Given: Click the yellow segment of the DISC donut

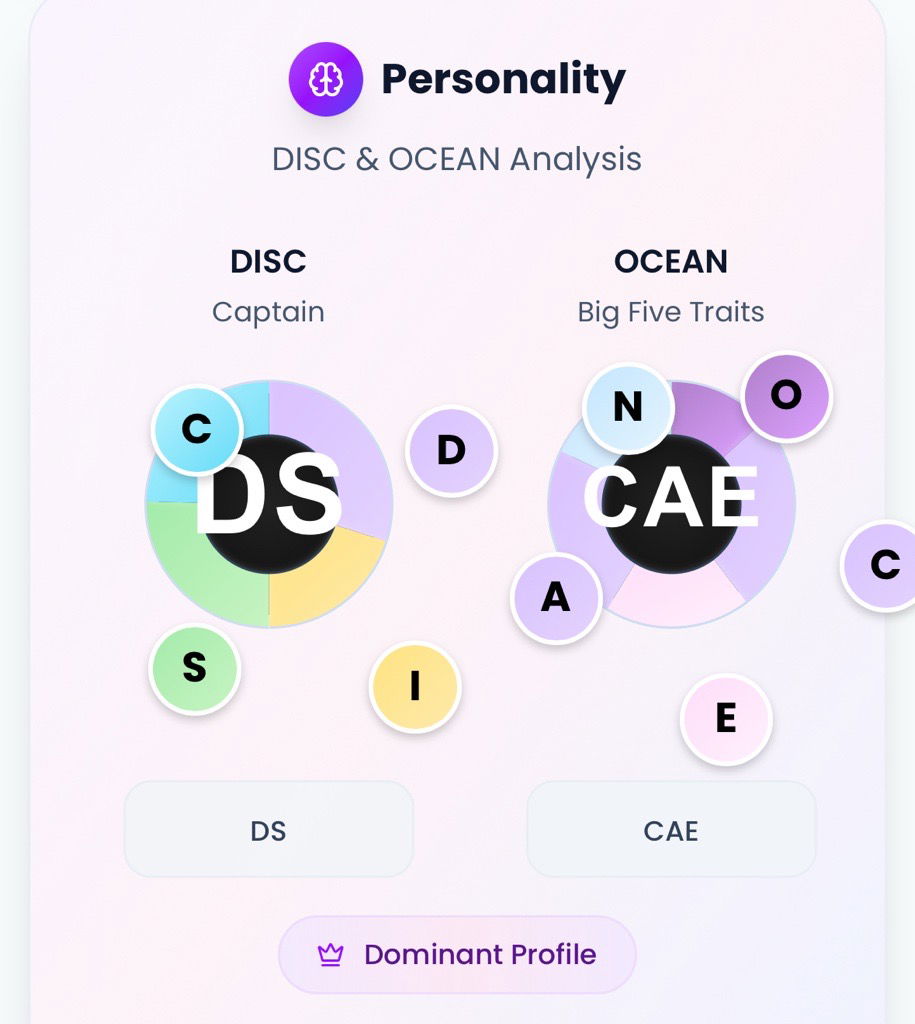Looking at the screenshot, I should pyautogui.click(x=327, y=575).
